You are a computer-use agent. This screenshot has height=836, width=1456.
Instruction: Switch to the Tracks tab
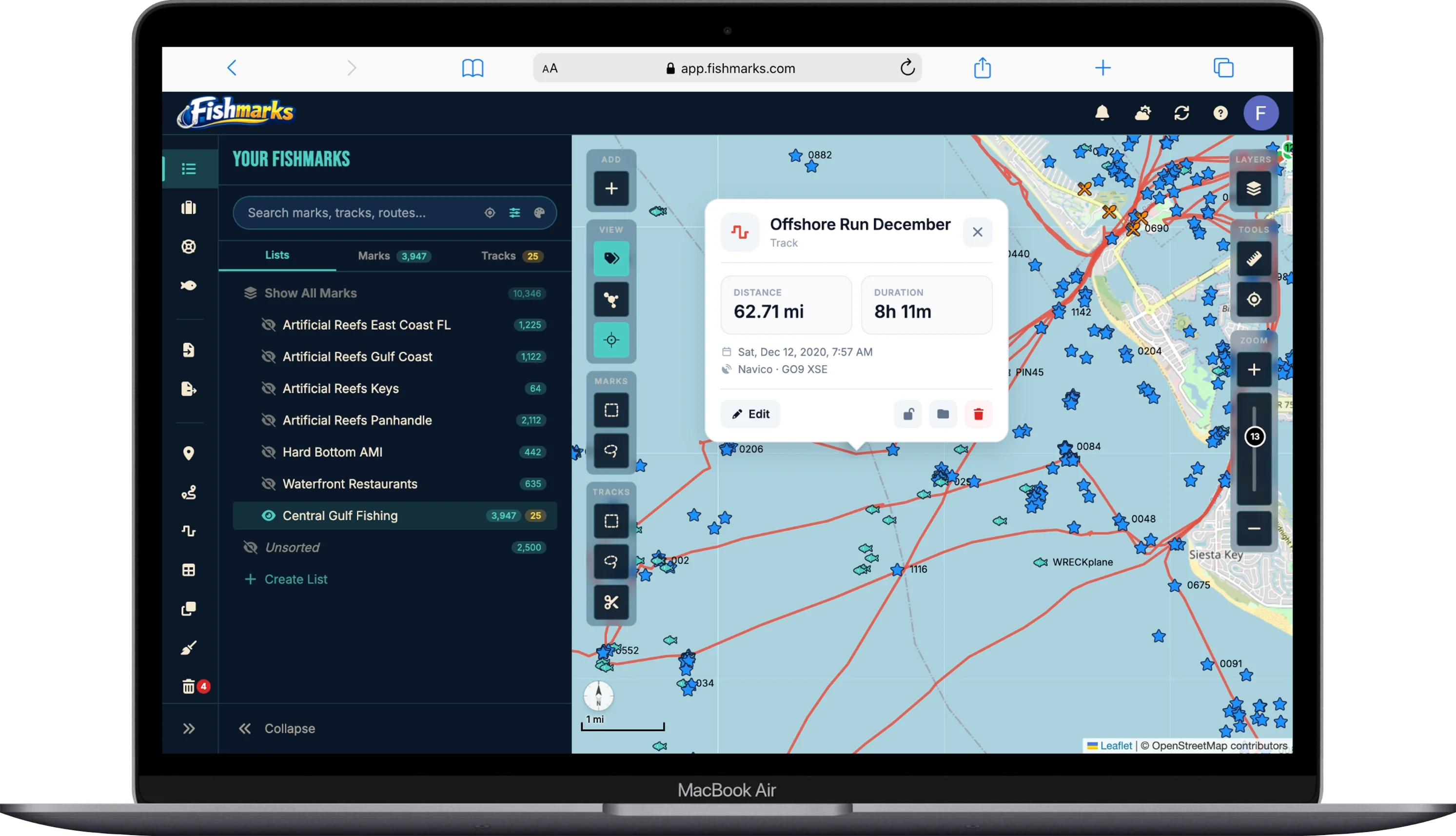(x=512, y=256)
